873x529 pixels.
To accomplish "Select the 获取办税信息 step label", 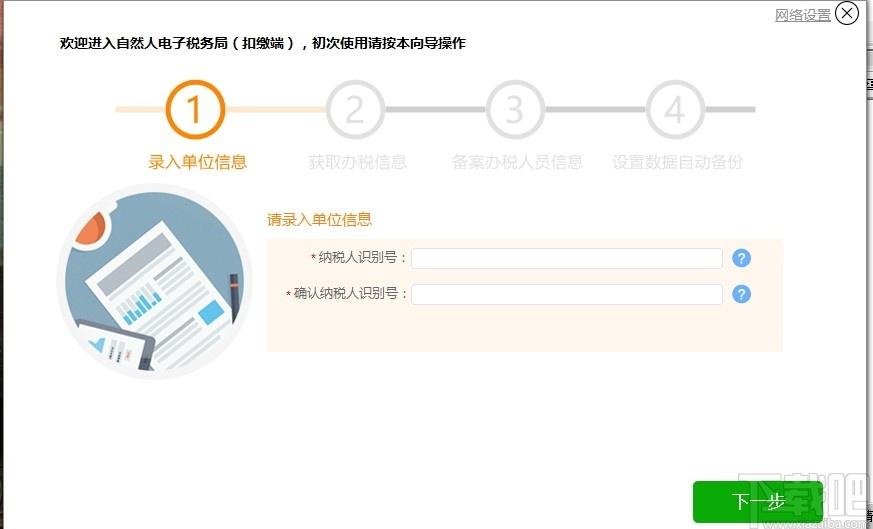I will 357,162.
